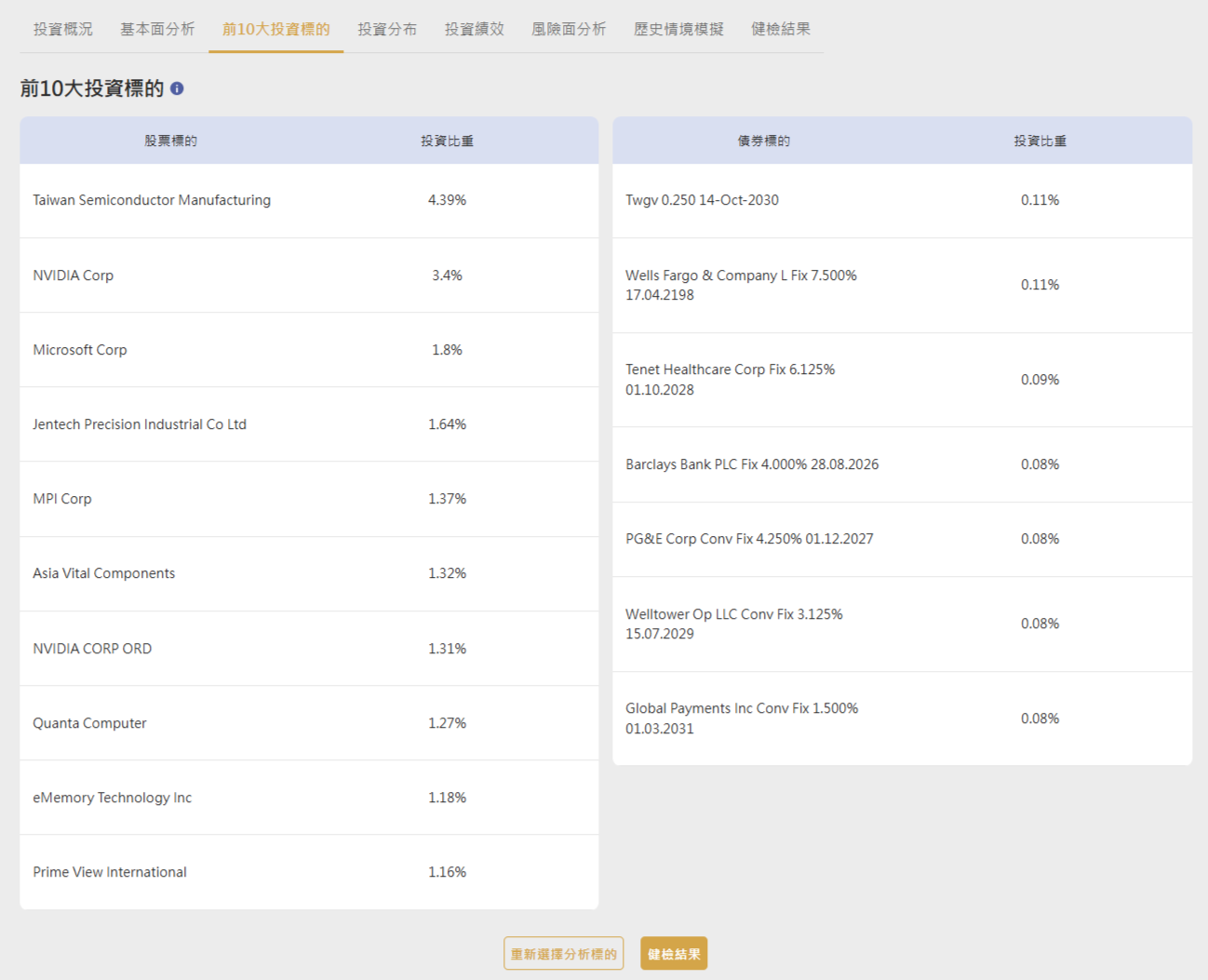
Task: Click the 1.8% weight value
Action: tap(447, 350)
